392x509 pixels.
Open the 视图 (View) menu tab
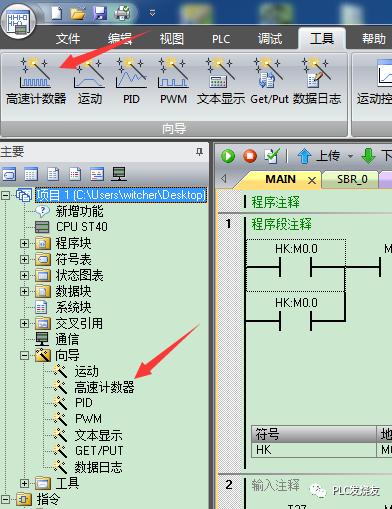click(172, 39)
